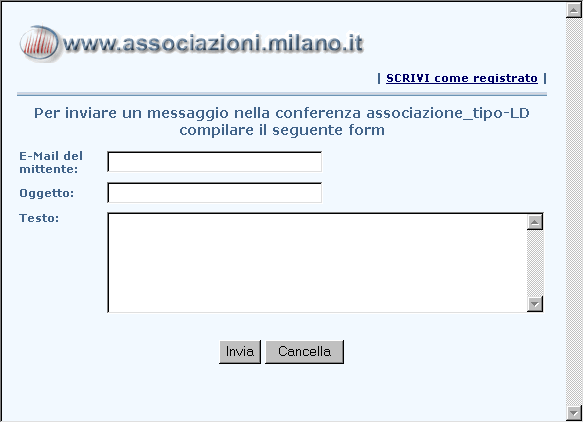Click the www.associazioni.milano.it site title

[x=213, y=43]
